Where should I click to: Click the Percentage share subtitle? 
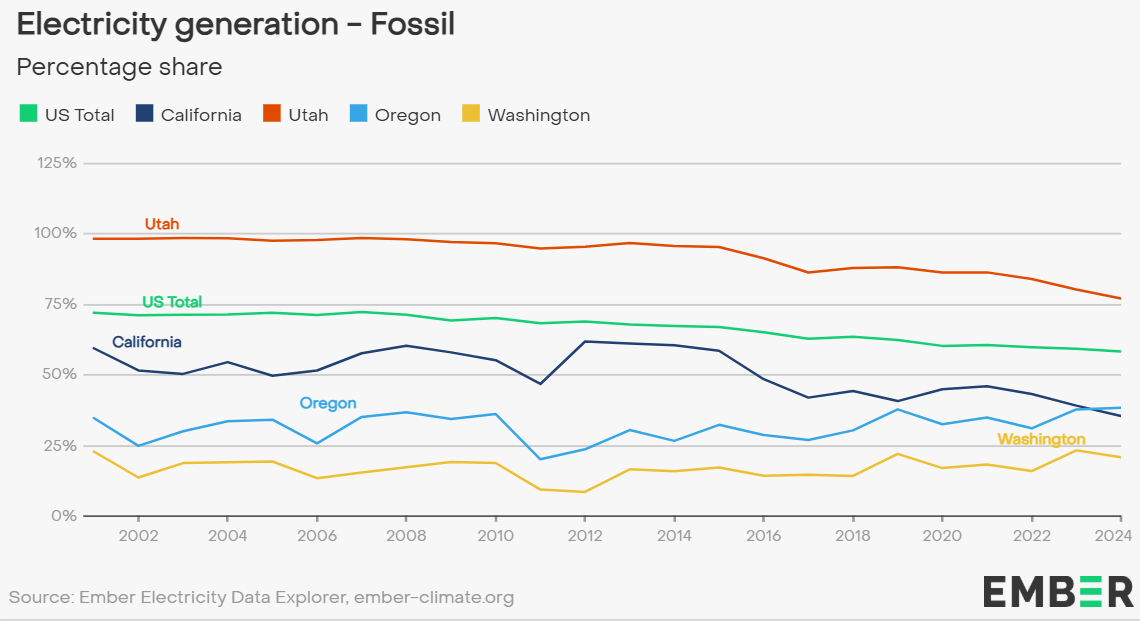pos(119,67)
